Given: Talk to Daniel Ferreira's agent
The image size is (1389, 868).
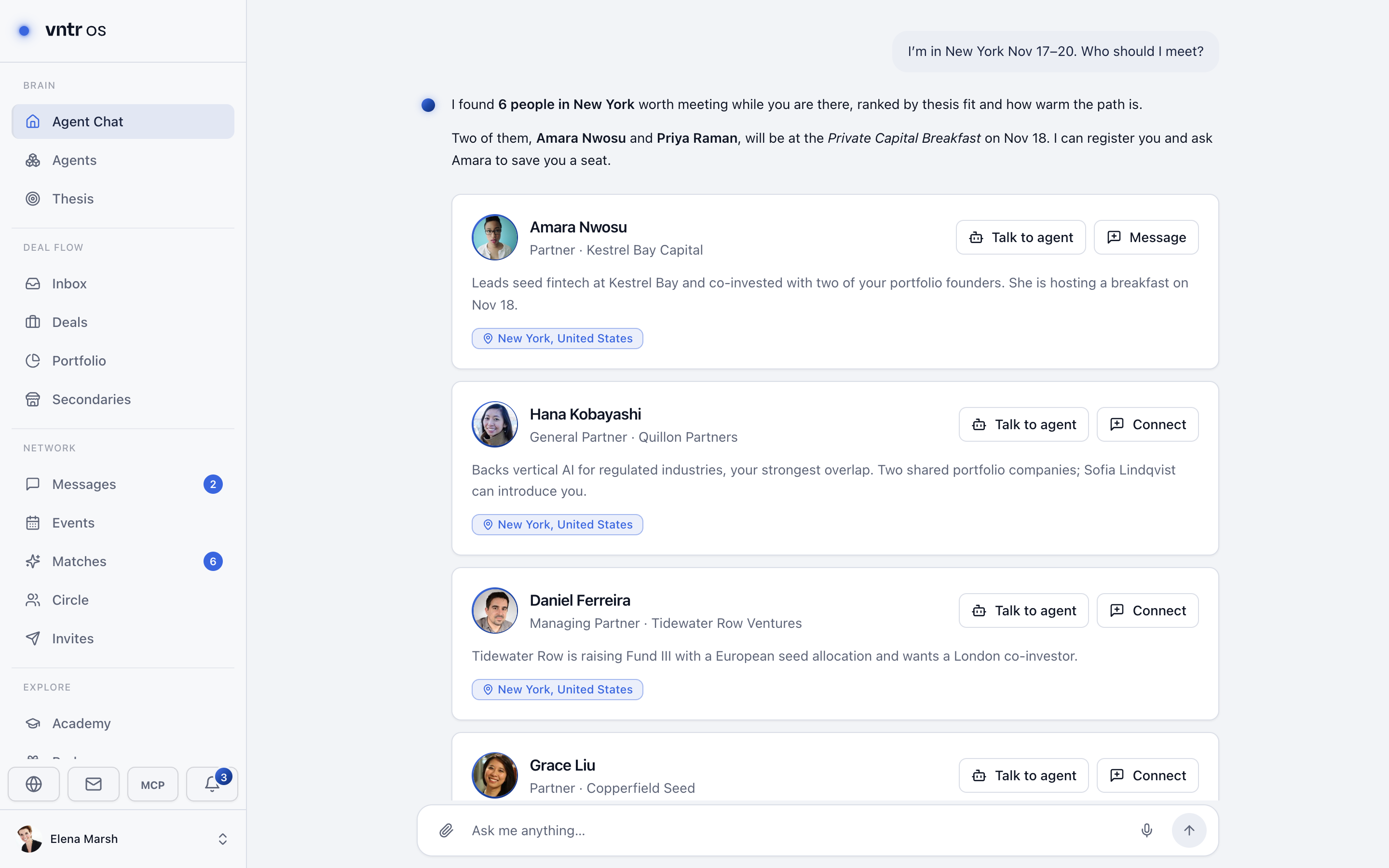Looking at the screenshot, I should (x=1023, y=610).
